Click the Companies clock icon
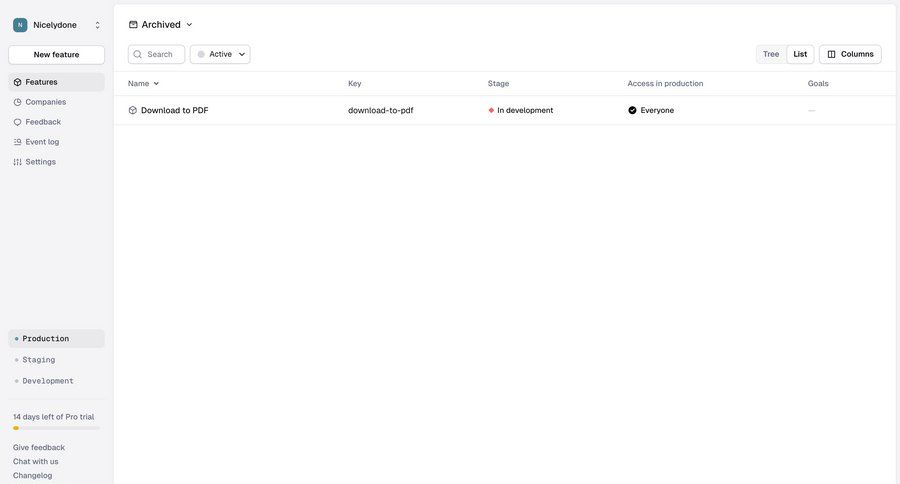This screenshot has height=484, width=900. 17,102
